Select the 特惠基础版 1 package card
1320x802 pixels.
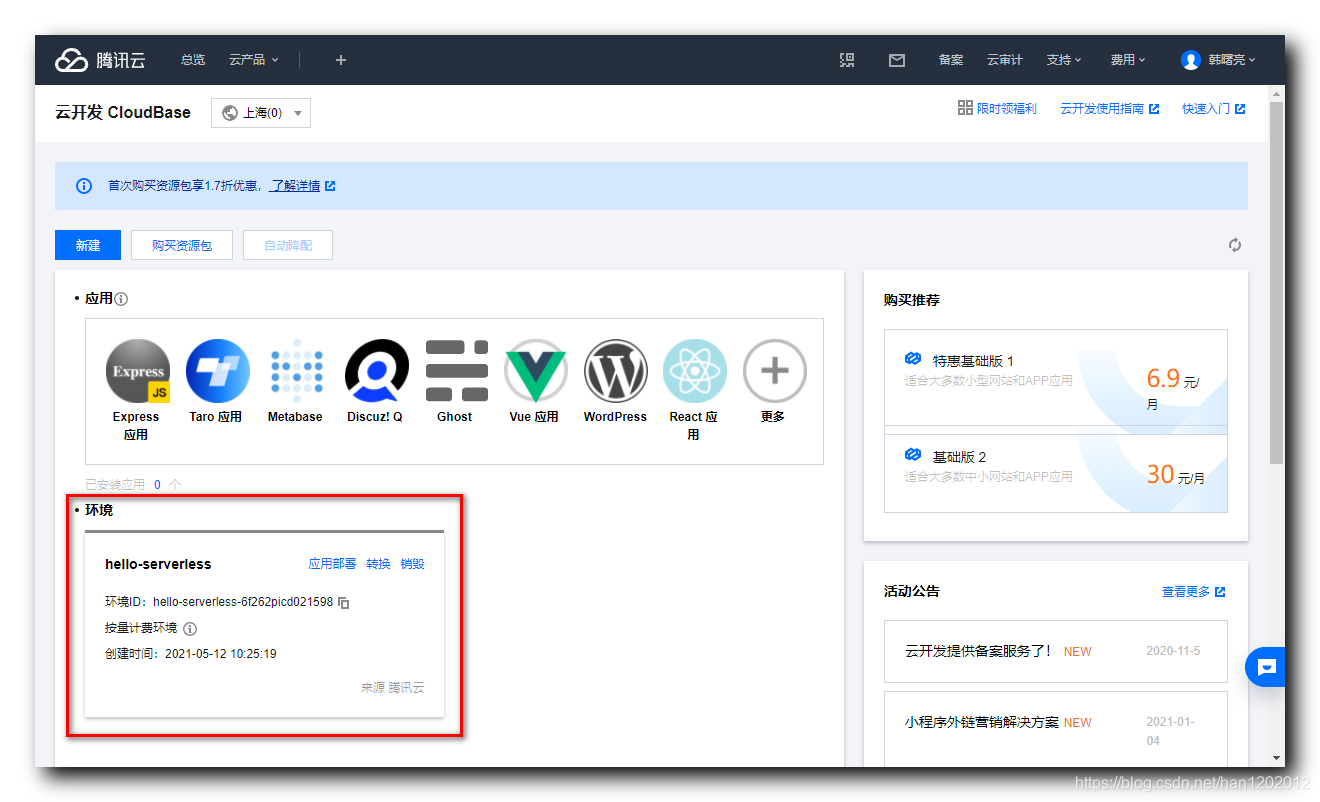click(x=1055, y=378)
